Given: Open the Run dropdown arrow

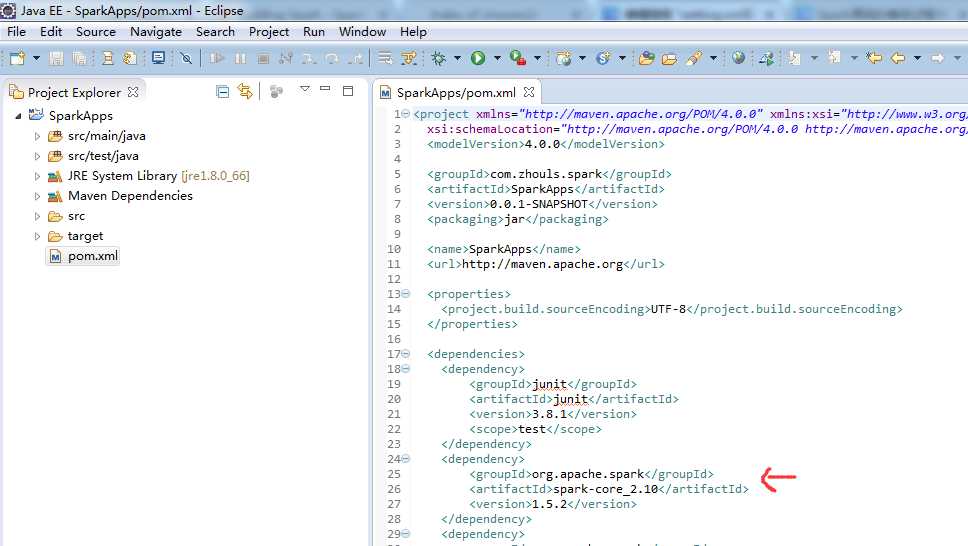Looking at the screenshot, I should tap(497, 58).
